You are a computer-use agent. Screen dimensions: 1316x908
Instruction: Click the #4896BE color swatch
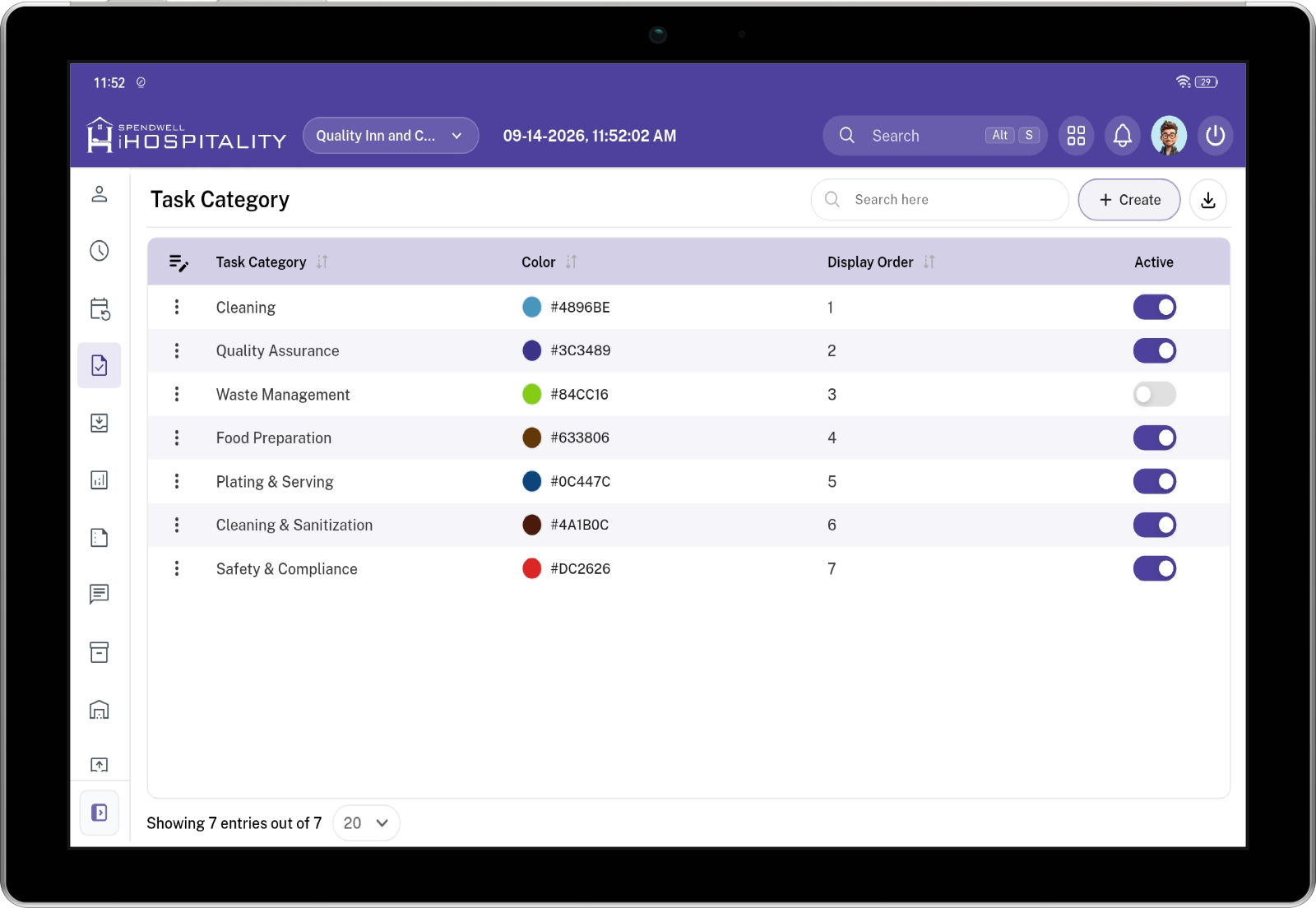[532, 307]
